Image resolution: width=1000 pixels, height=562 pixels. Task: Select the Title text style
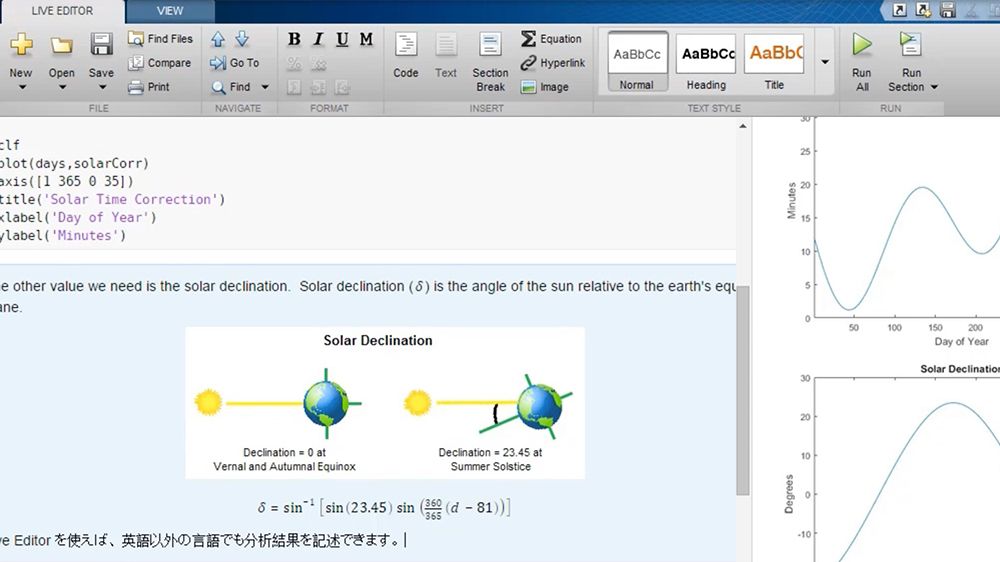(774, 61)
